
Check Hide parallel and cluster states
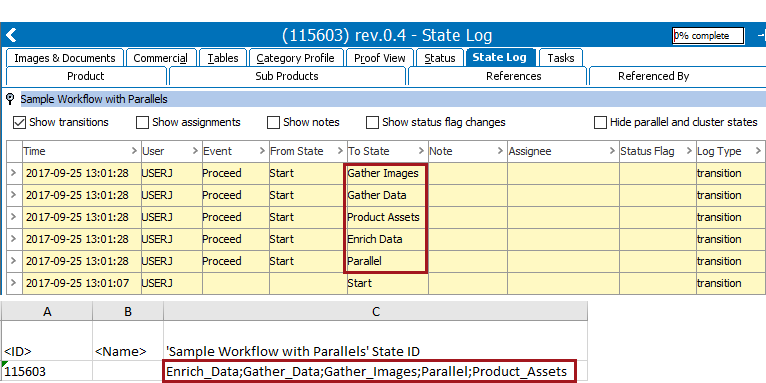(600, 122)
